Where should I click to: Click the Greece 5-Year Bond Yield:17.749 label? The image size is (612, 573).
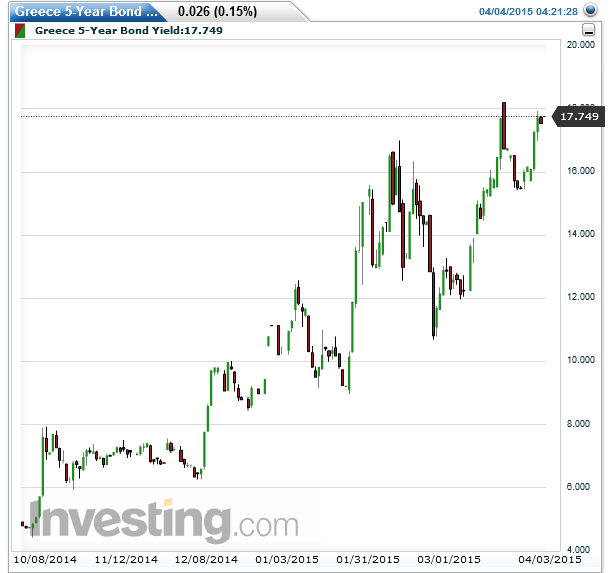pyautogui.click(x=129, y=30)
